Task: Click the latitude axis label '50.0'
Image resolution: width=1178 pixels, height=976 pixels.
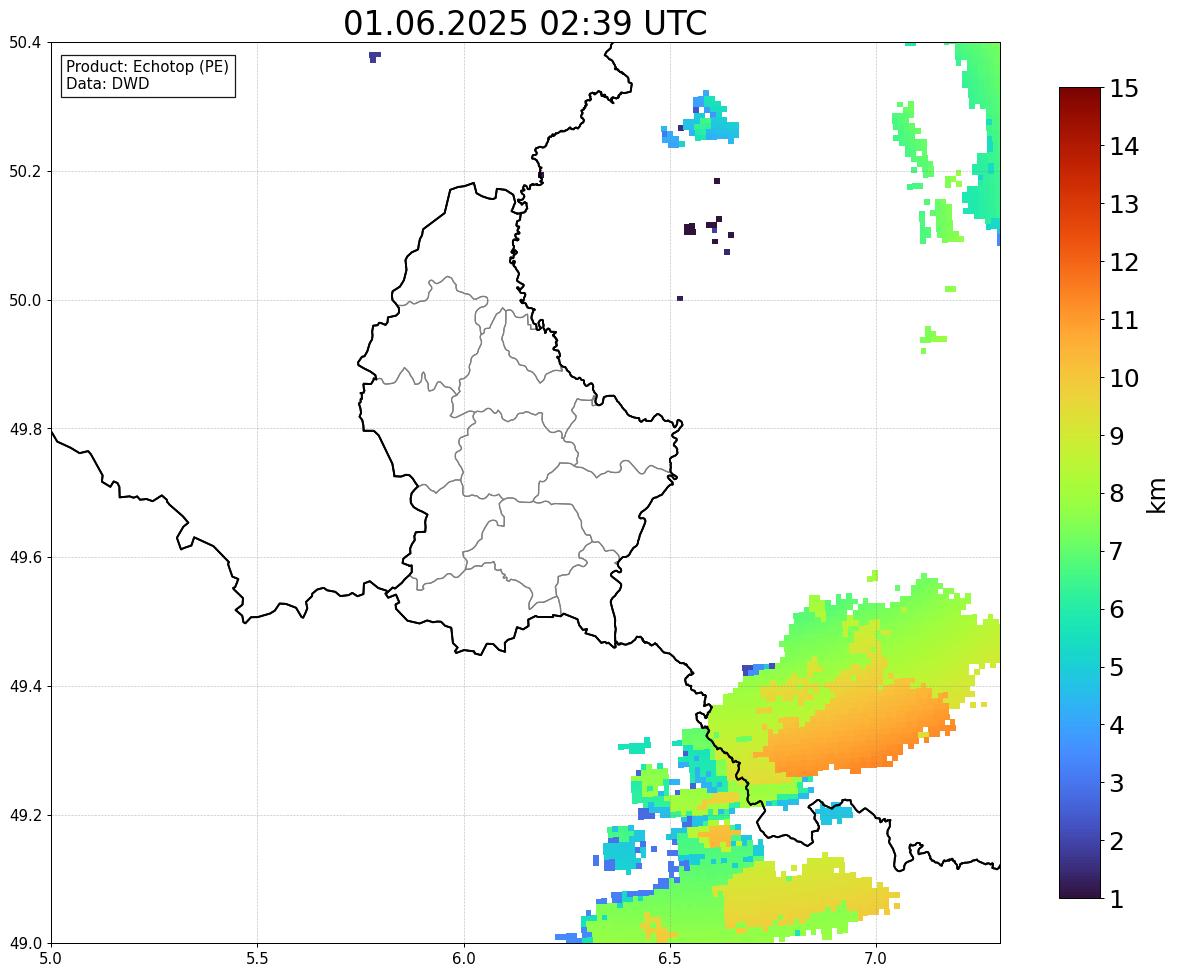Action: point(26,301)
